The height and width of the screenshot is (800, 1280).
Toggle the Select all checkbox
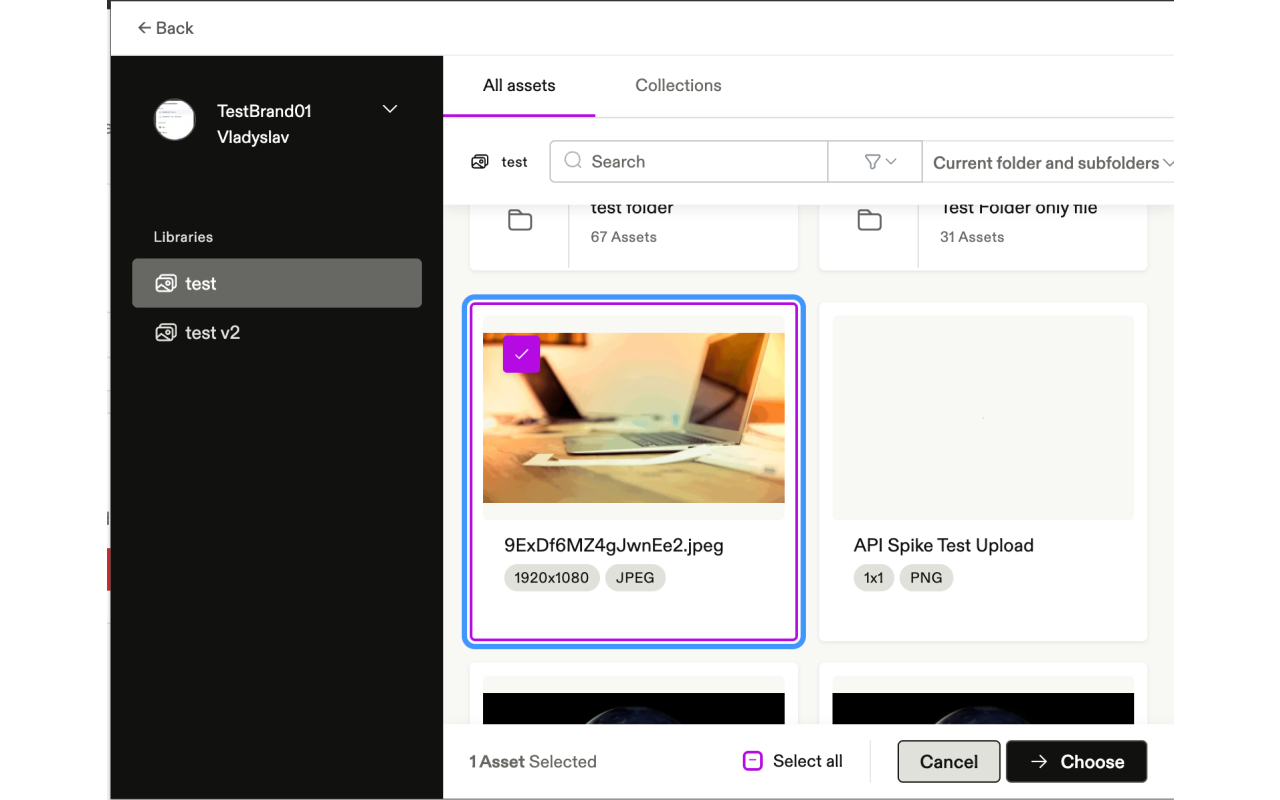[x=752, y=761]
